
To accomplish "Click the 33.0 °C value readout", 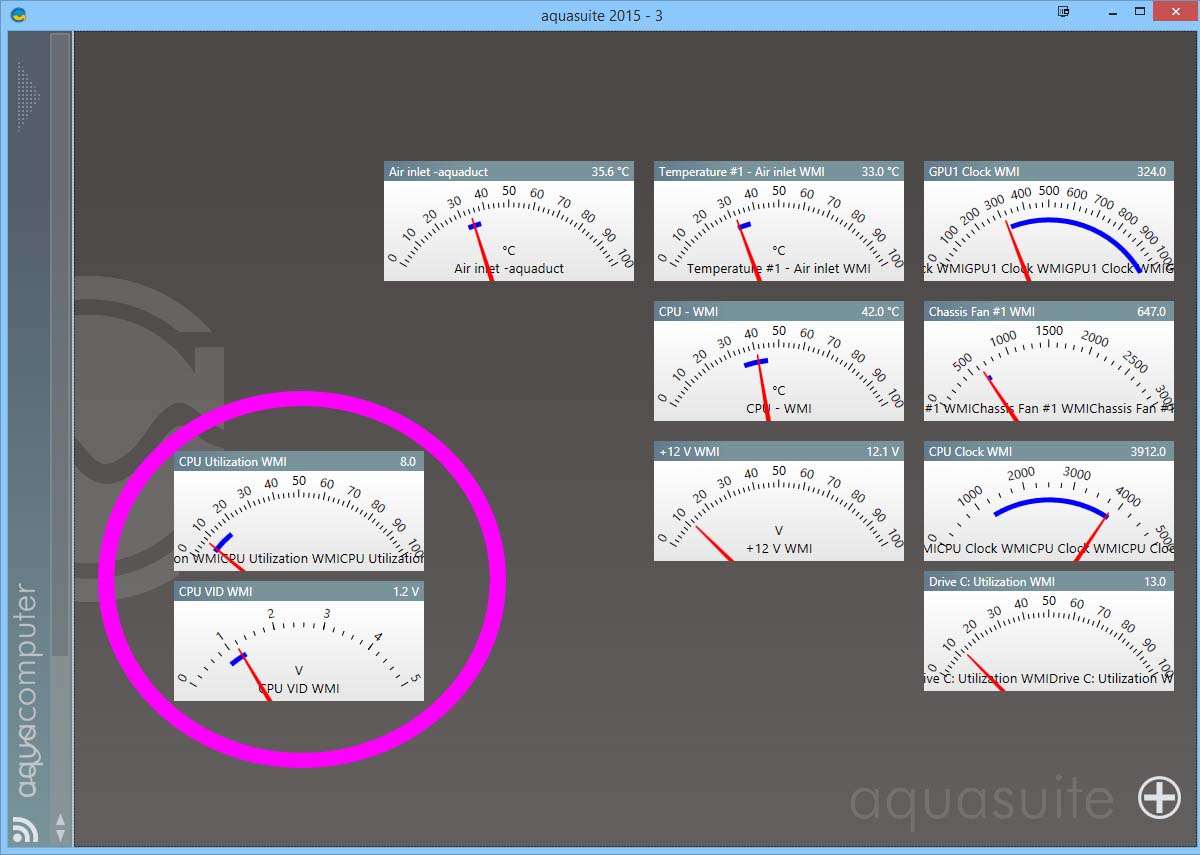I will 880,172.
